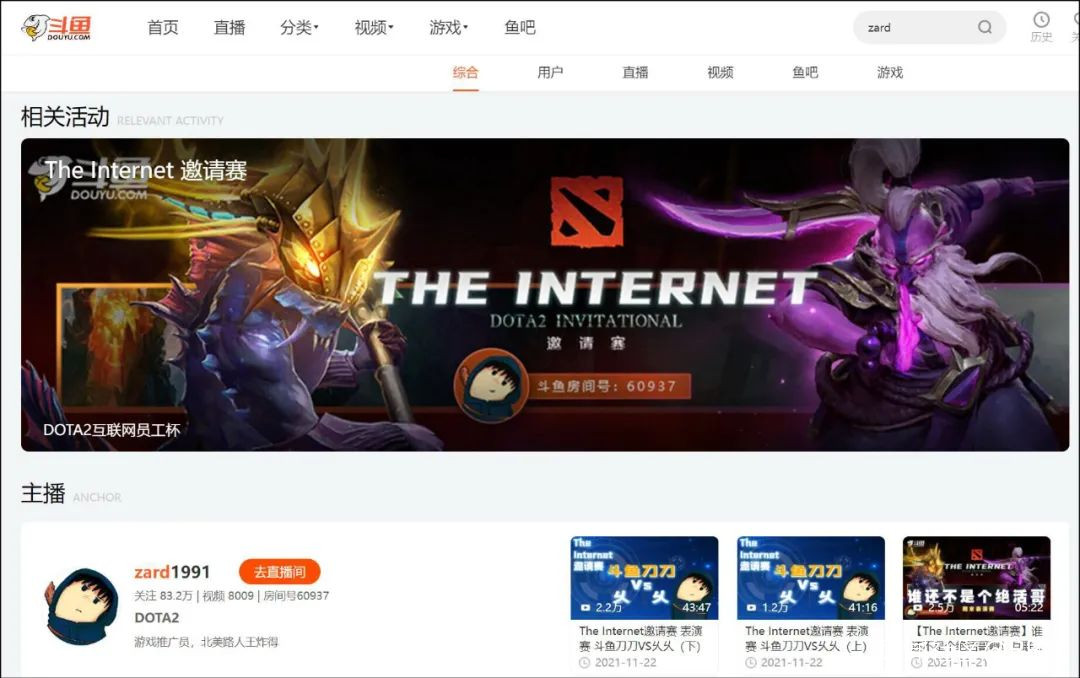Go to 首页 in the navigation
1080x678 pixels.
tap(163, 28)
